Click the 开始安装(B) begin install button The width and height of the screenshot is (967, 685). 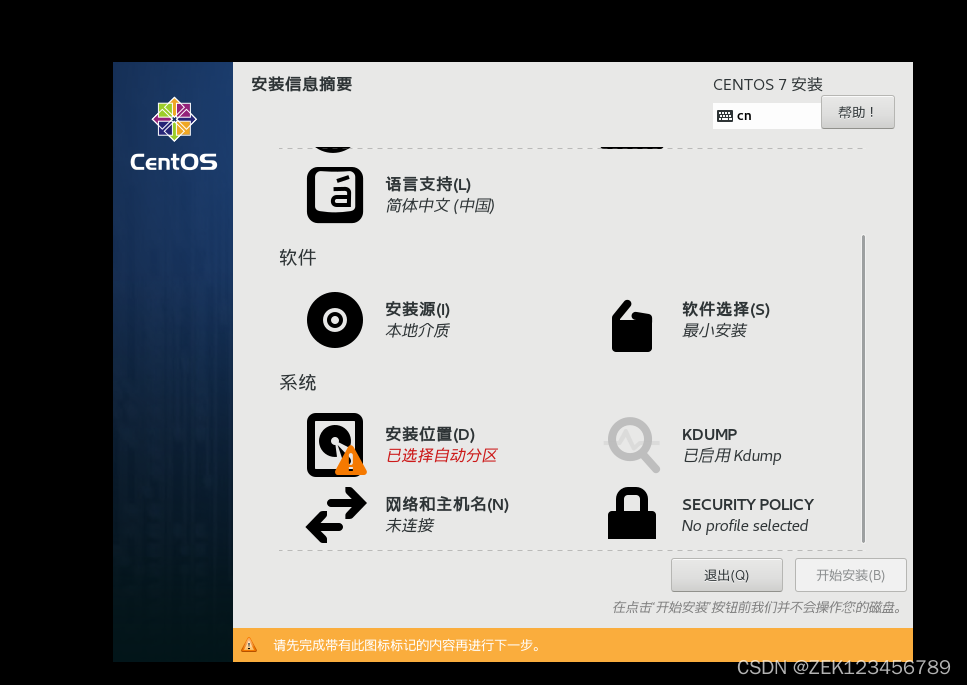pyautogui.click(x=850, y=575)
